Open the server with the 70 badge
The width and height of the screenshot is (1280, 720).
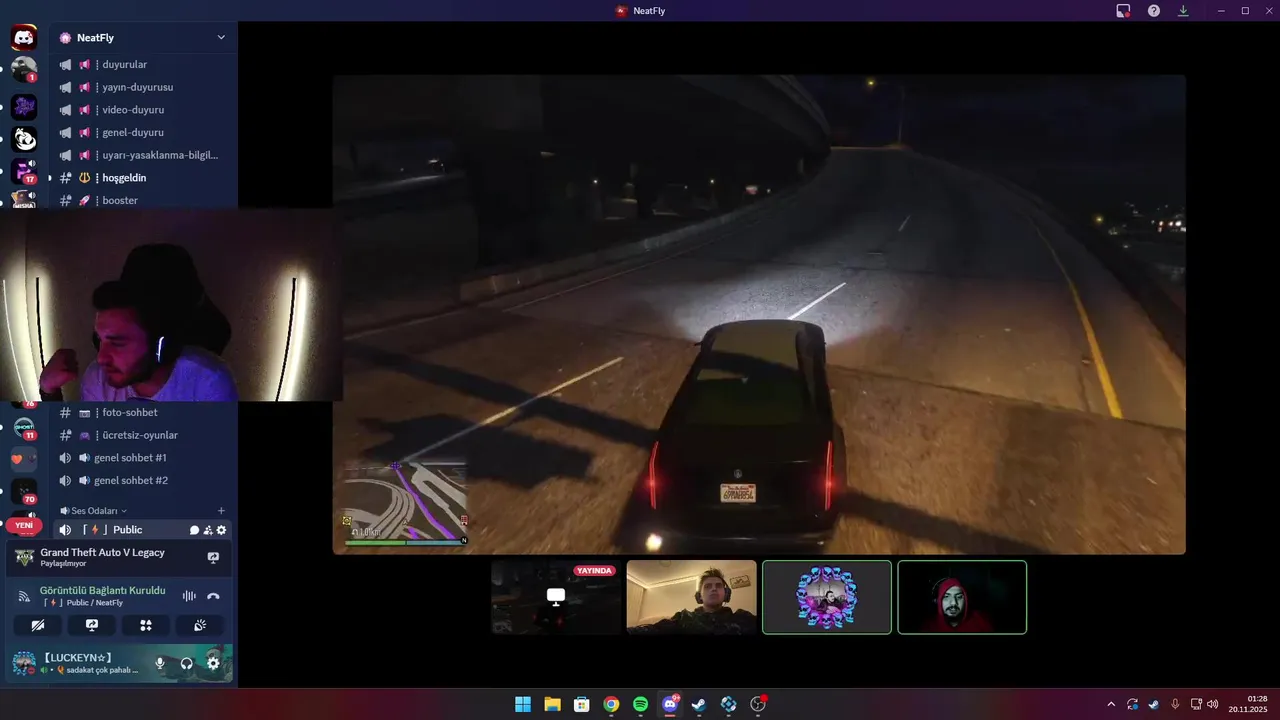(x=24, y=491)
